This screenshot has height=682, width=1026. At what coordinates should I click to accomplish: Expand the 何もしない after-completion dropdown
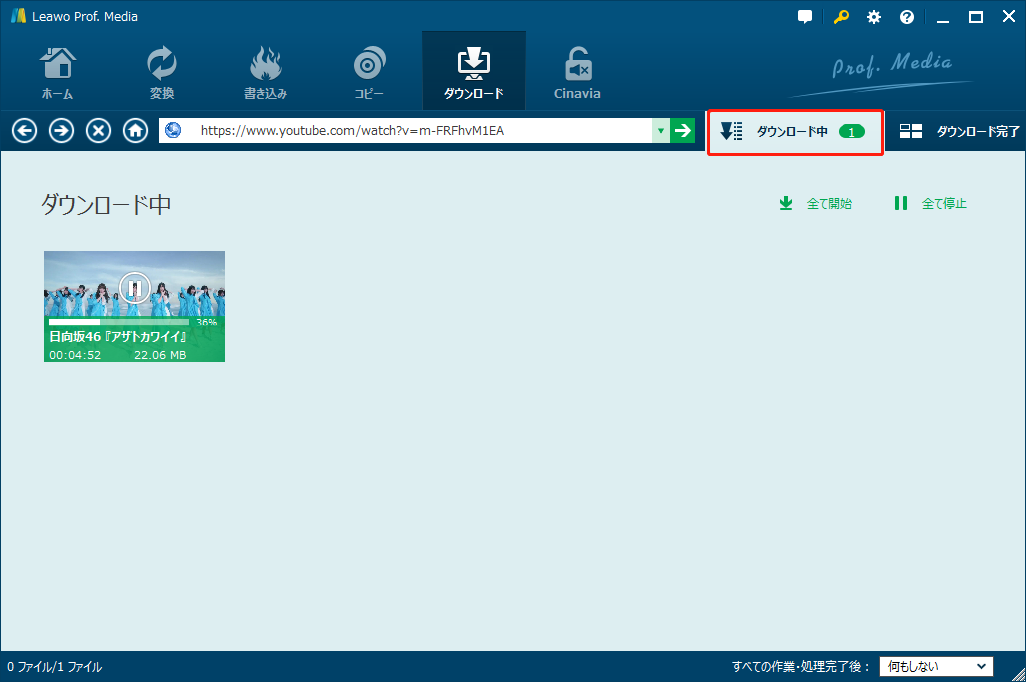(x=936, y=666)
